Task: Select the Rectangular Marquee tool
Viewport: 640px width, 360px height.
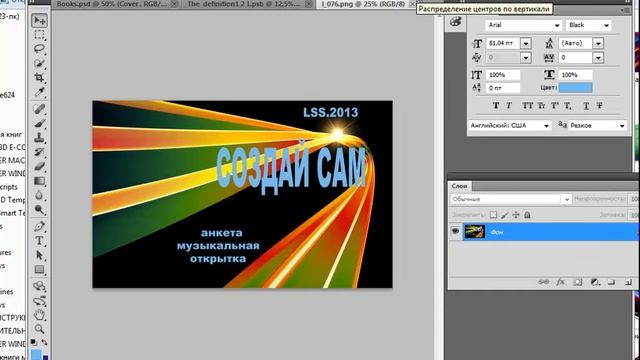Action: [x=40, y=35]
